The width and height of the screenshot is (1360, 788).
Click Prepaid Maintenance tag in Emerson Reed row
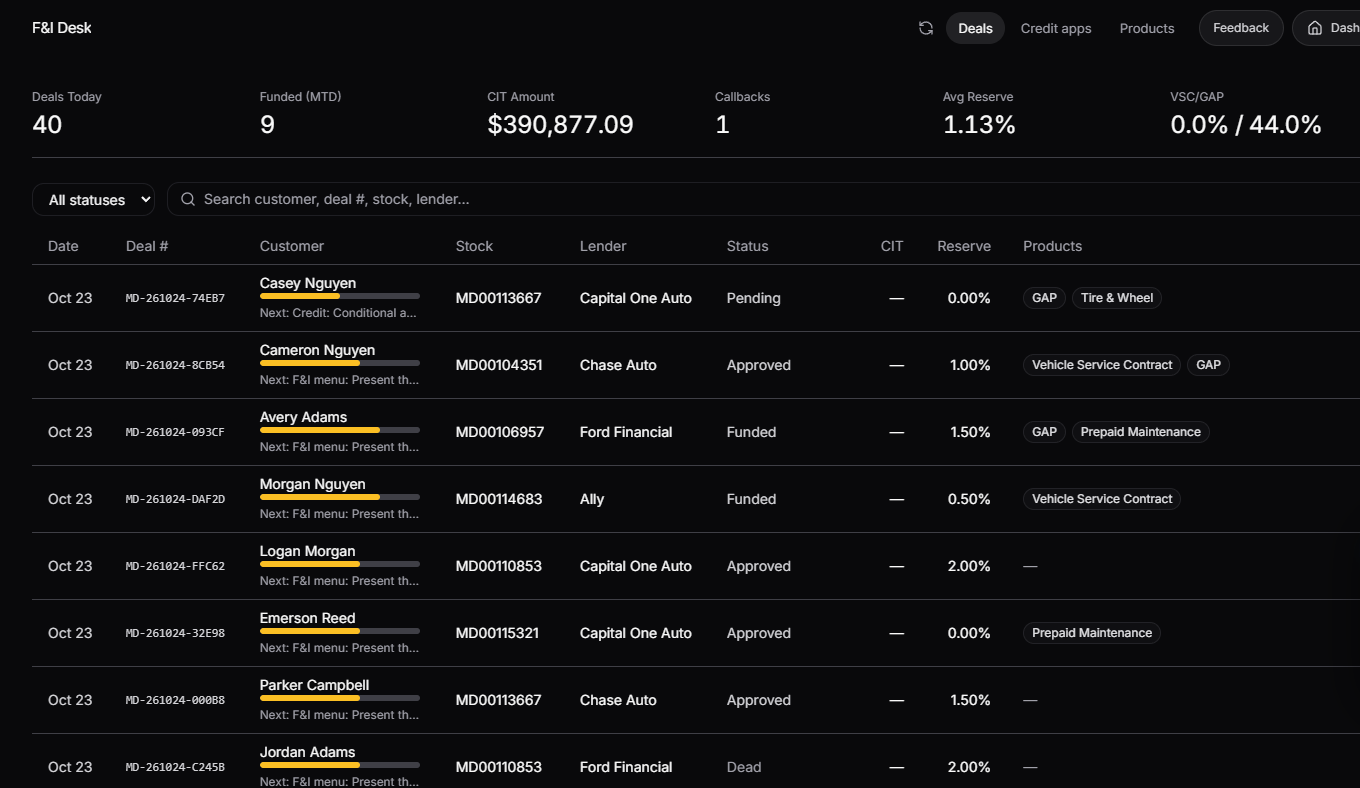(x=1092, y=633)
